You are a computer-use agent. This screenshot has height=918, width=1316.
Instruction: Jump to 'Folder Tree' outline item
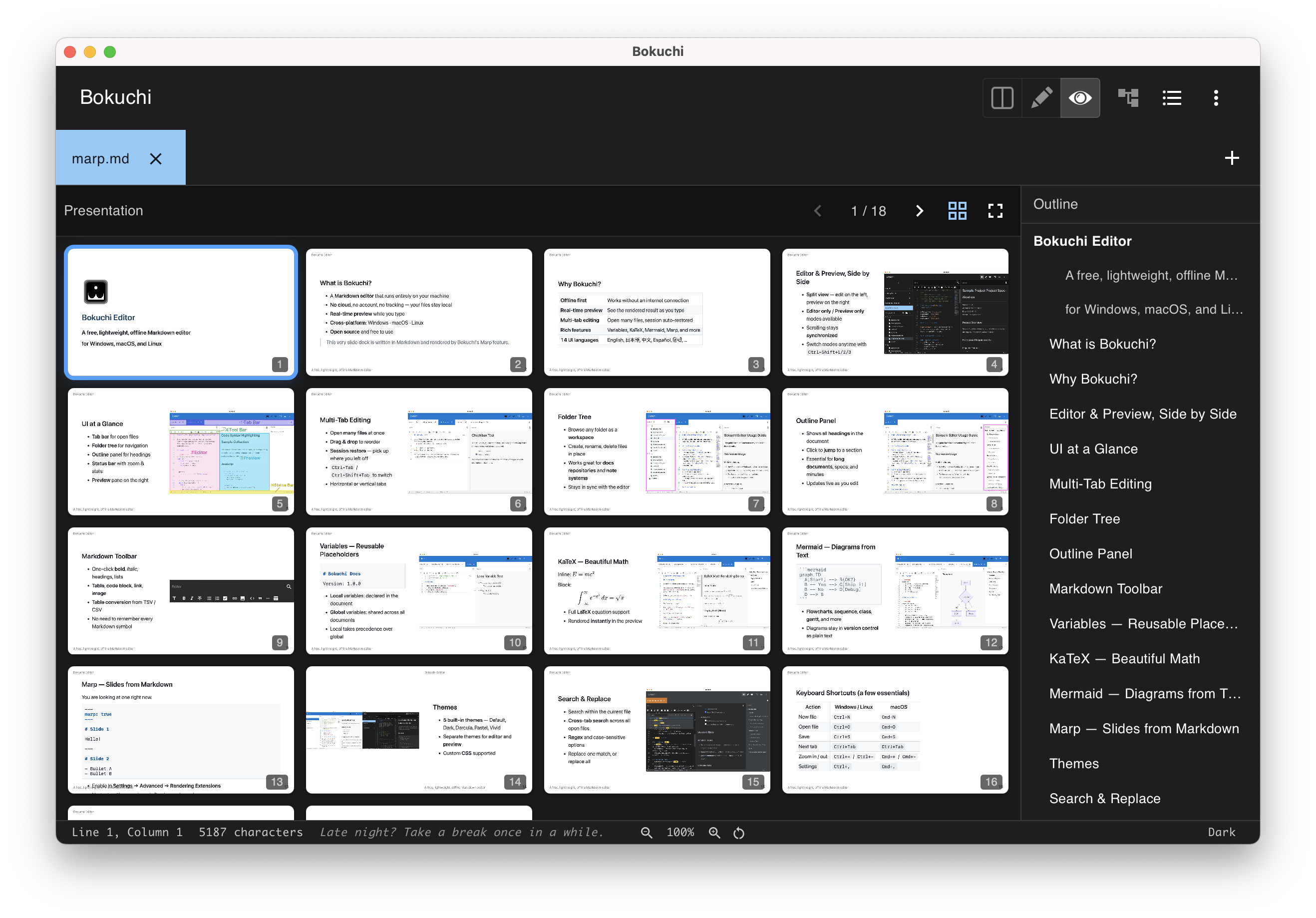click(x=1084, y=519)
